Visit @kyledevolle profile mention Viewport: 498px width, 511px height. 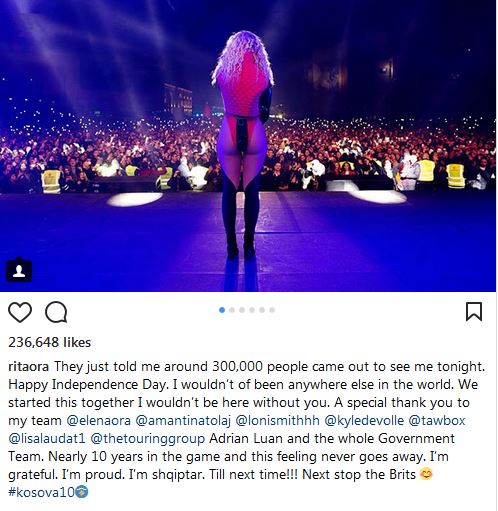(x=364, y=420)
